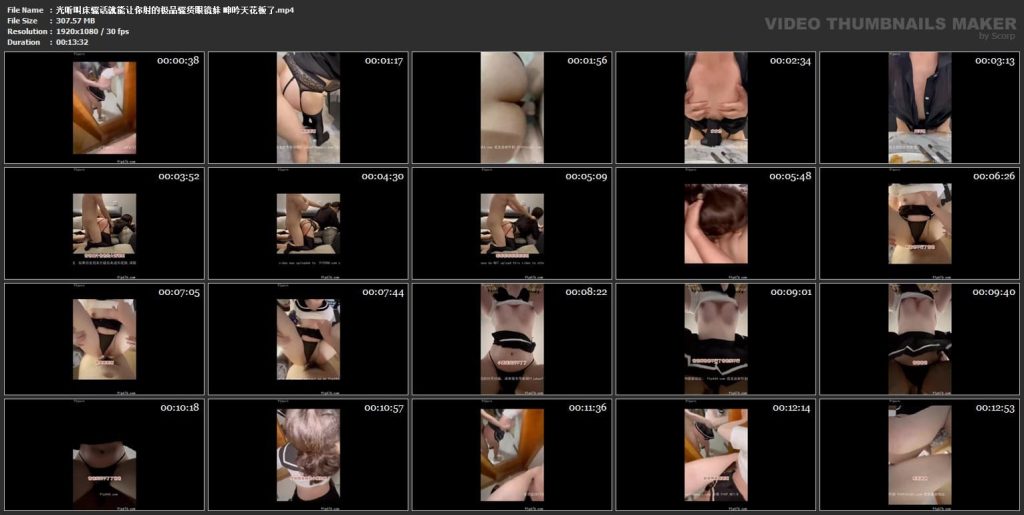
Task: Click the 00:07:44 thumbnail
Action: coord(308,339)
